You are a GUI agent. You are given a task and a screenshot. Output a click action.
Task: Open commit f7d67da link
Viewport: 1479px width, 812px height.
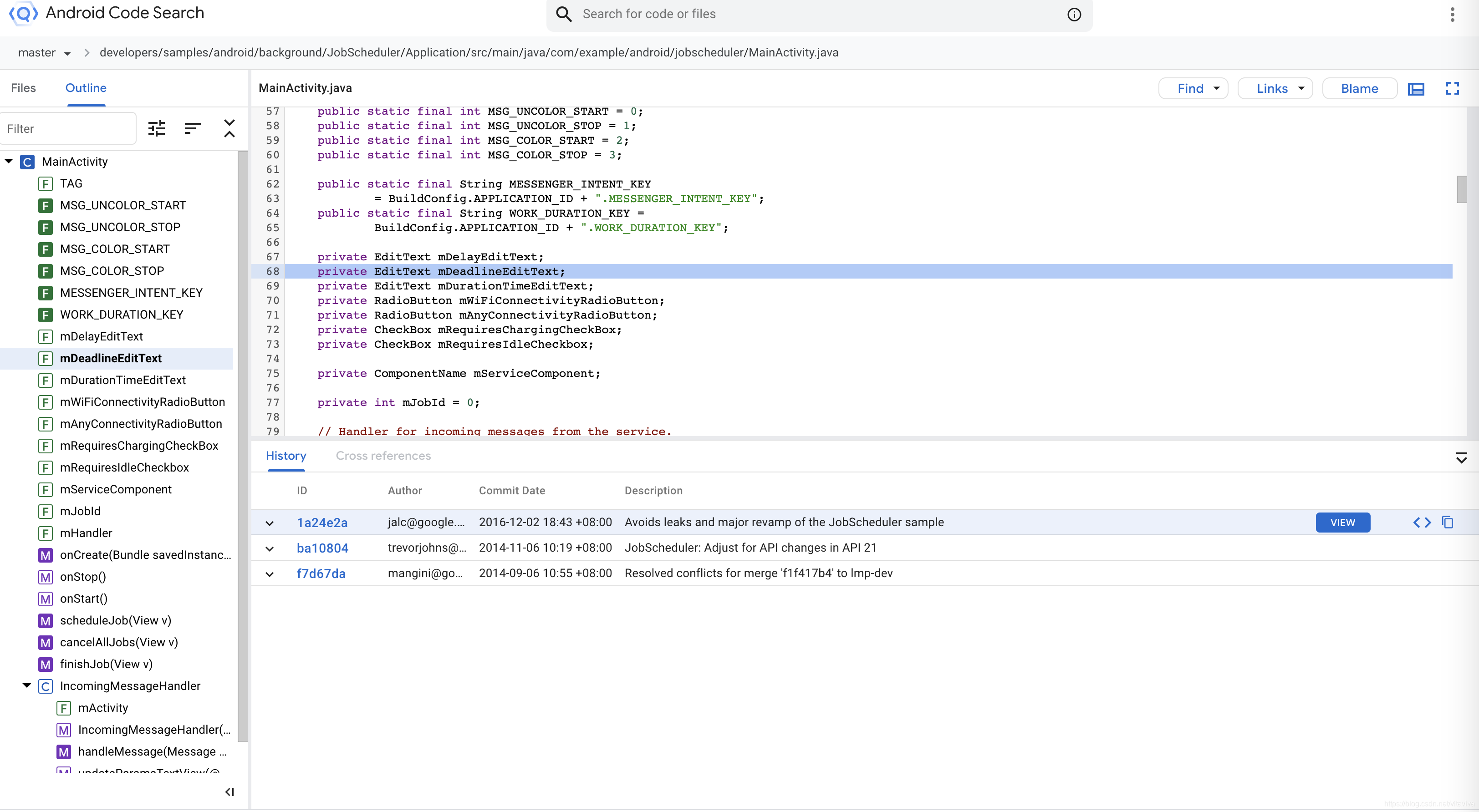pyautogui.click(x=321, y=573)
